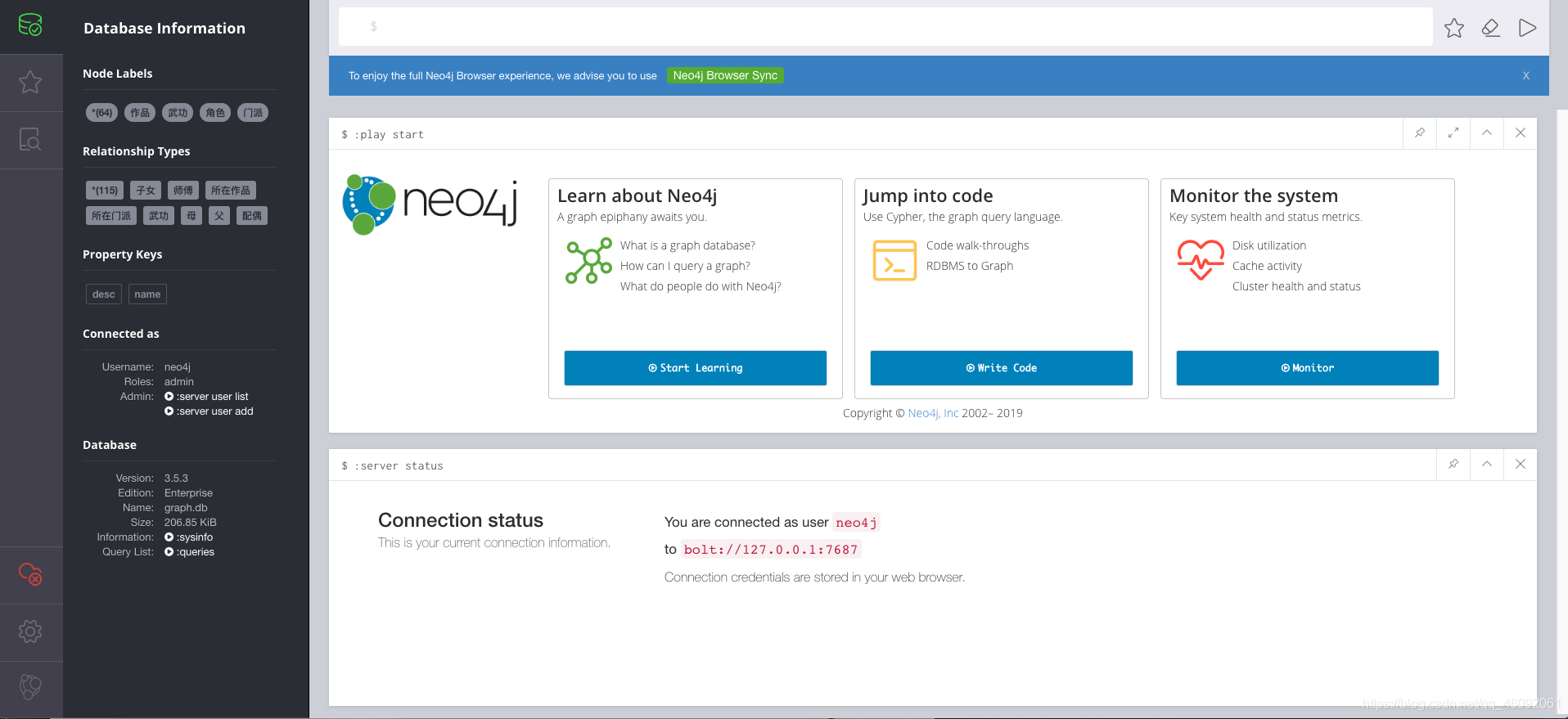Run the ':queries' query list command
This screenshot has width=1568, height=719.
[x=190, y=552]
